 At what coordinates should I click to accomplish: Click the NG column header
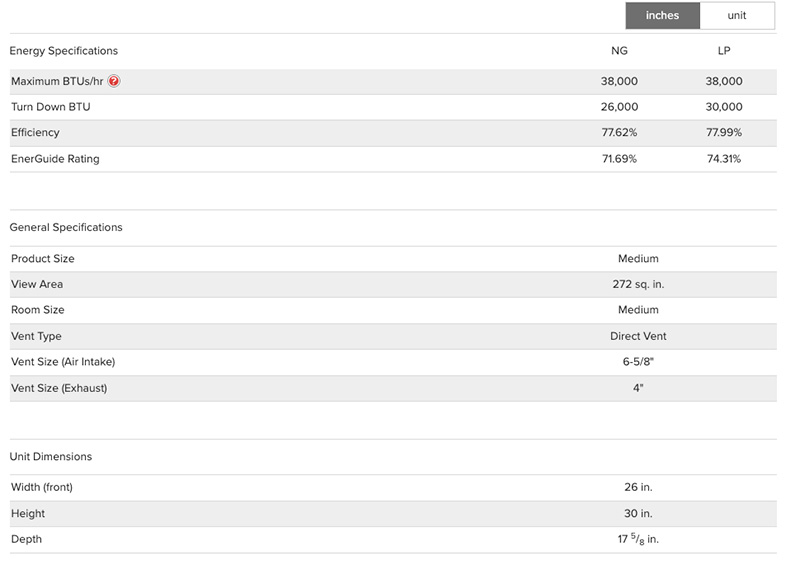tap(620, 51)
